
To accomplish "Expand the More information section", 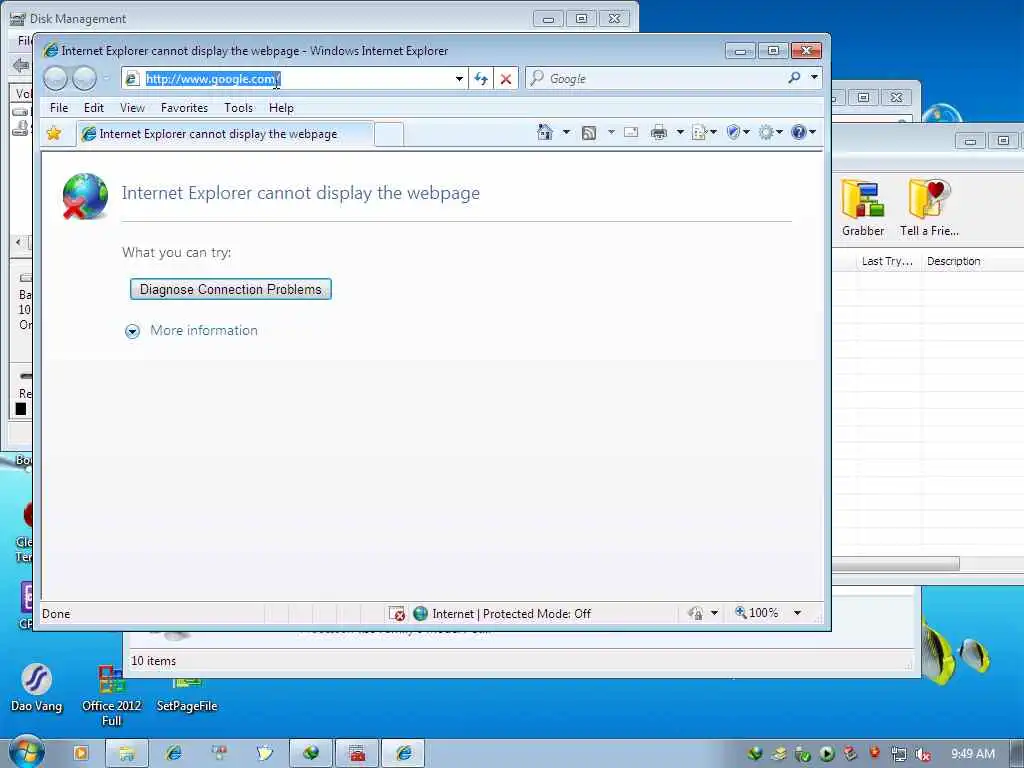I will (132, 331).
